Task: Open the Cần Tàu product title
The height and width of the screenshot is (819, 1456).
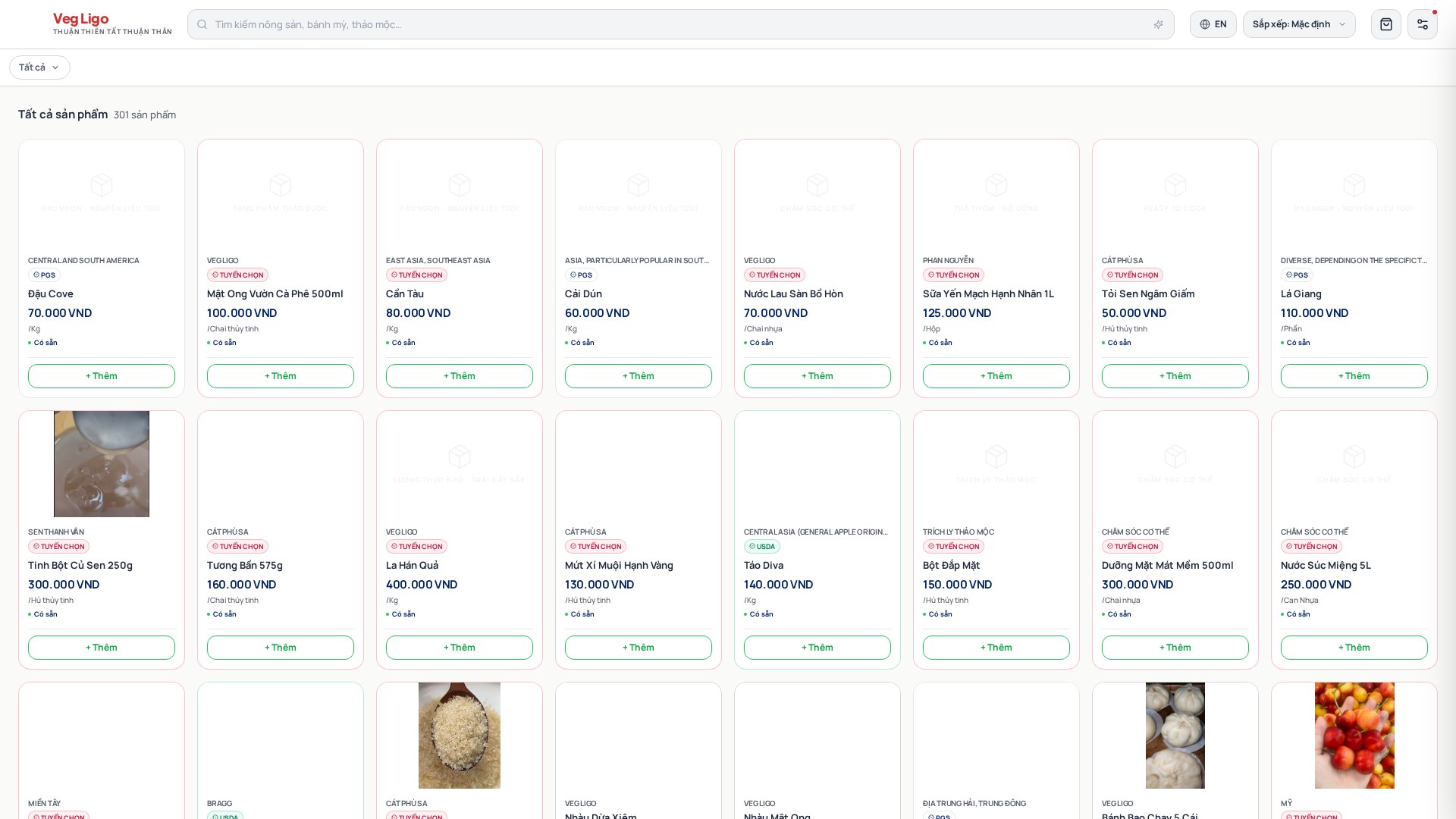Action: coord(405,294)
